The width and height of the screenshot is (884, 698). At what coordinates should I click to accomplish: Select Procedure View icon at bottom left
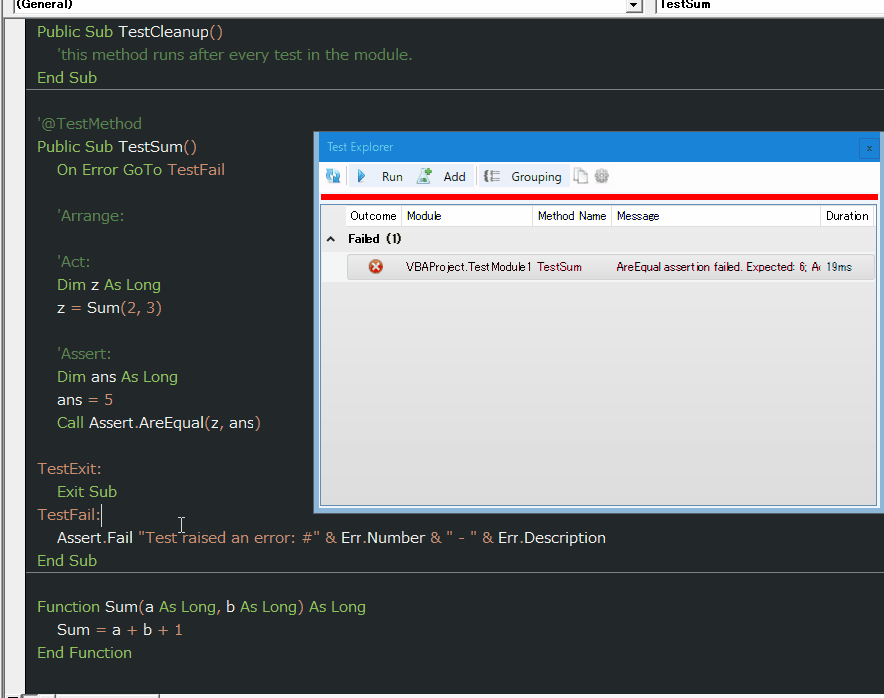(13, 695)
